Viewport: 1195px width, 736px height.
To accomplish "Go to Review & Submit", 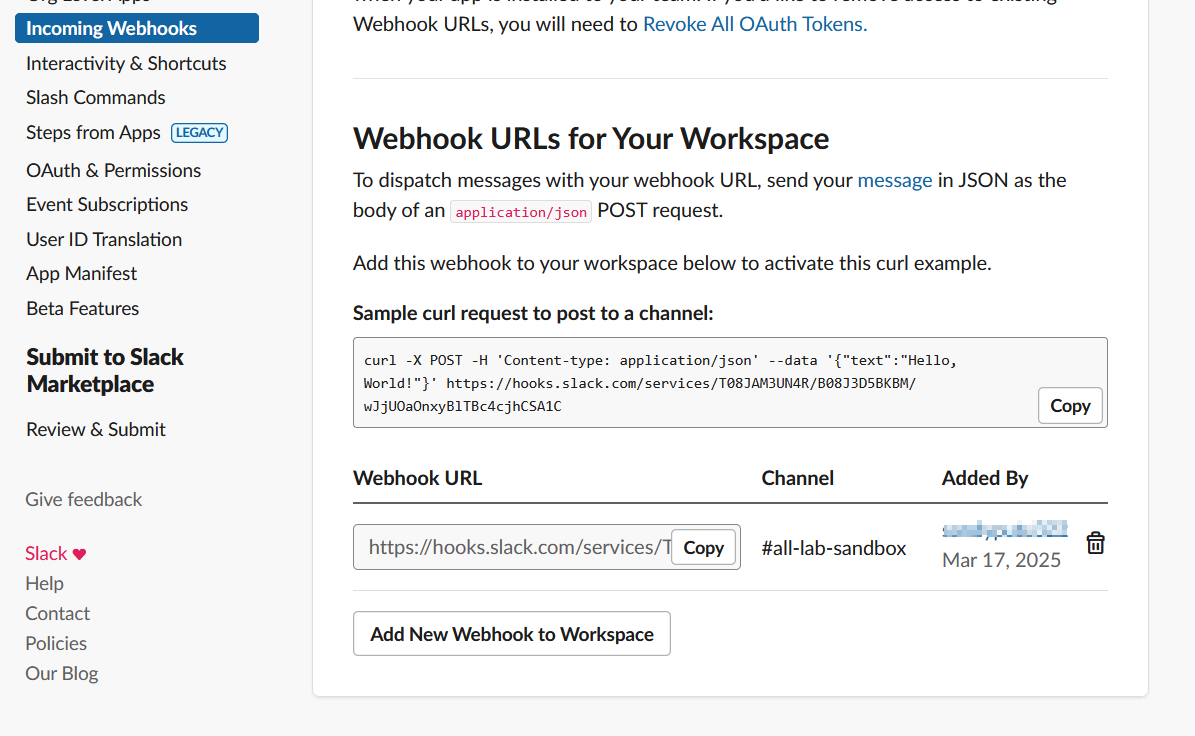I will (x=96, y=429).
